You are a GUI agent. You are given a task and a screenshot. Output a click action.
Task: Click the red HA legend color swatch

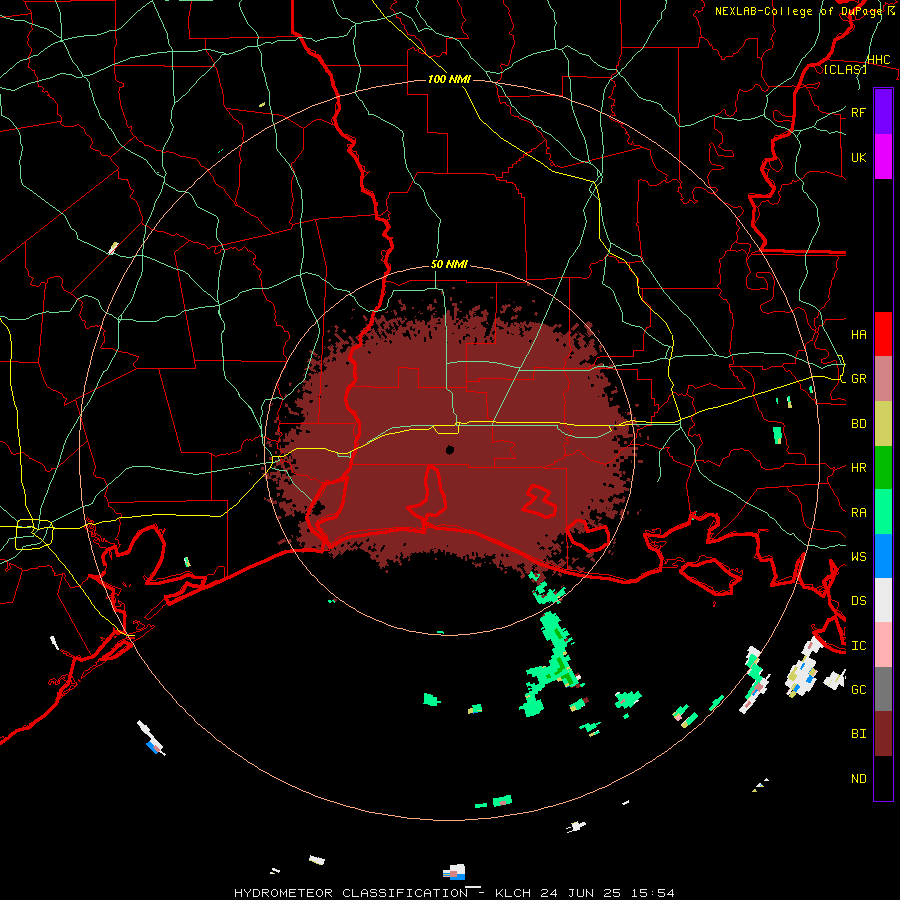(x=883, y=334)
